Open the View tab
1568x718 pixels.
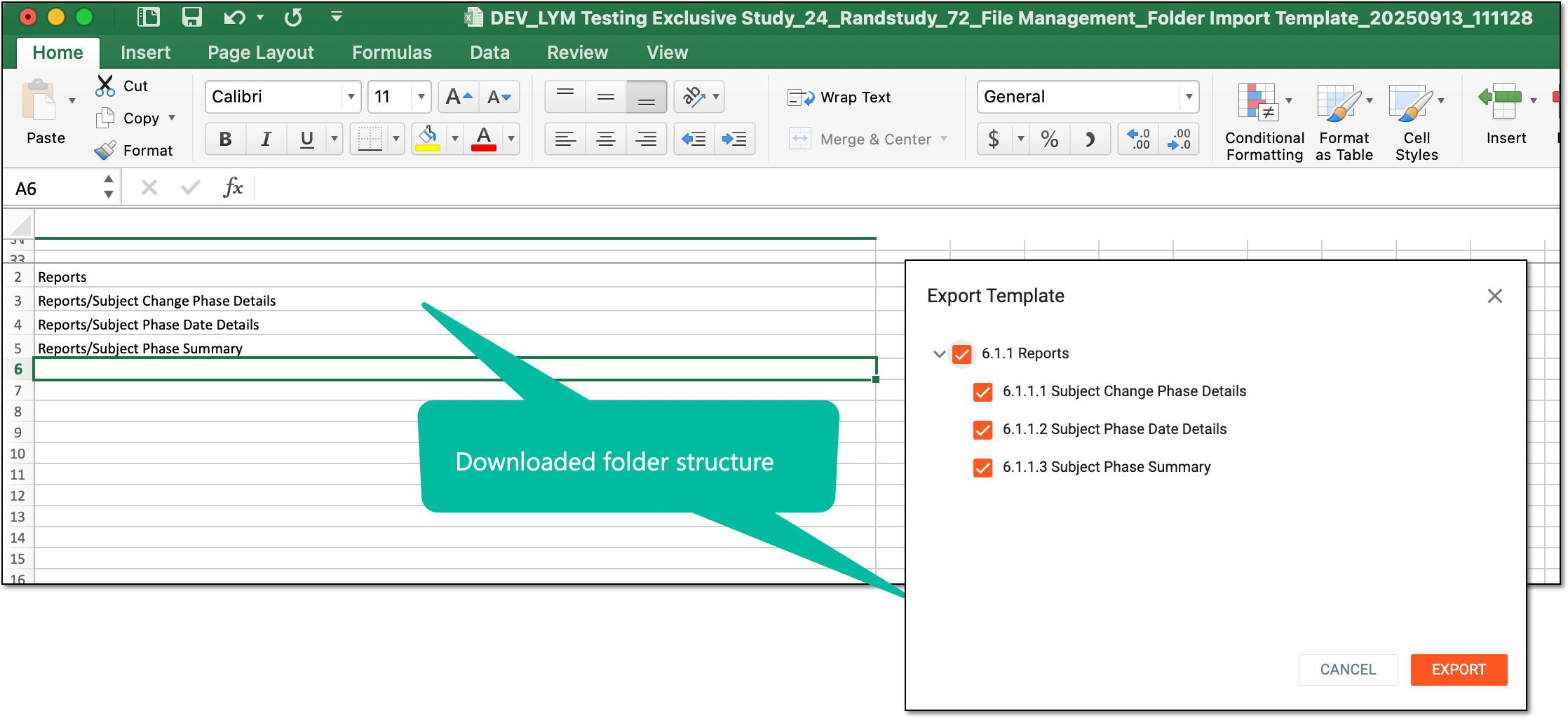667,53
